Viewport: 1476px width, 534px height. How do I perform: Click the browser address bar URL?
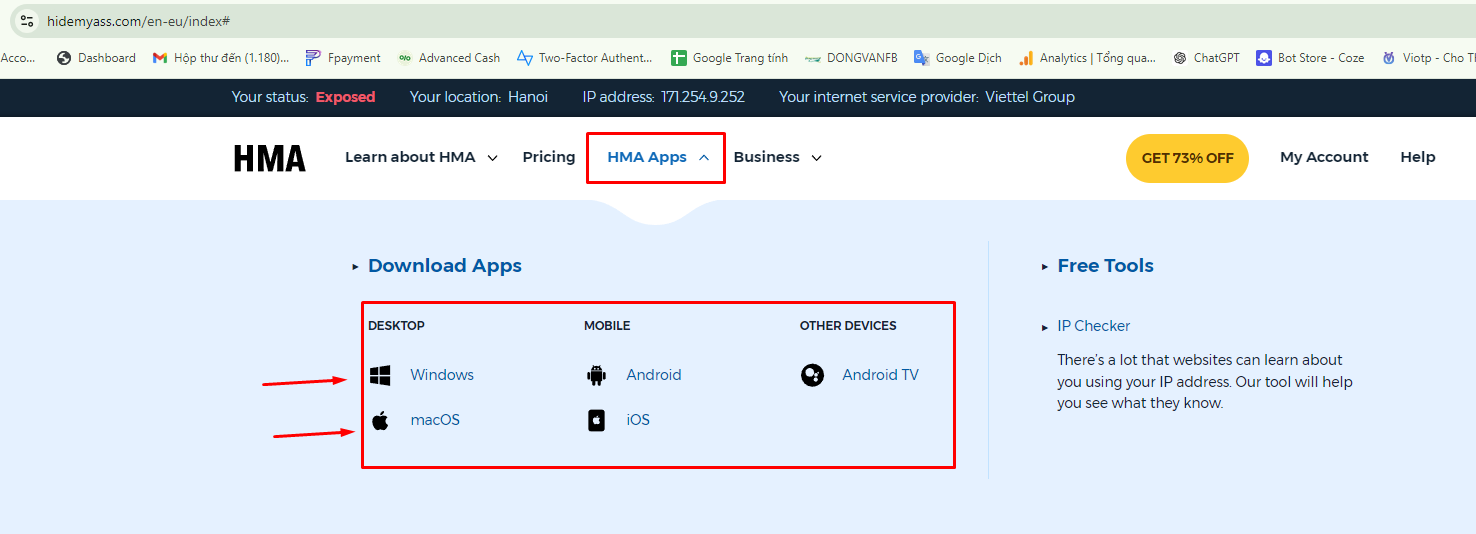(139, 21)
